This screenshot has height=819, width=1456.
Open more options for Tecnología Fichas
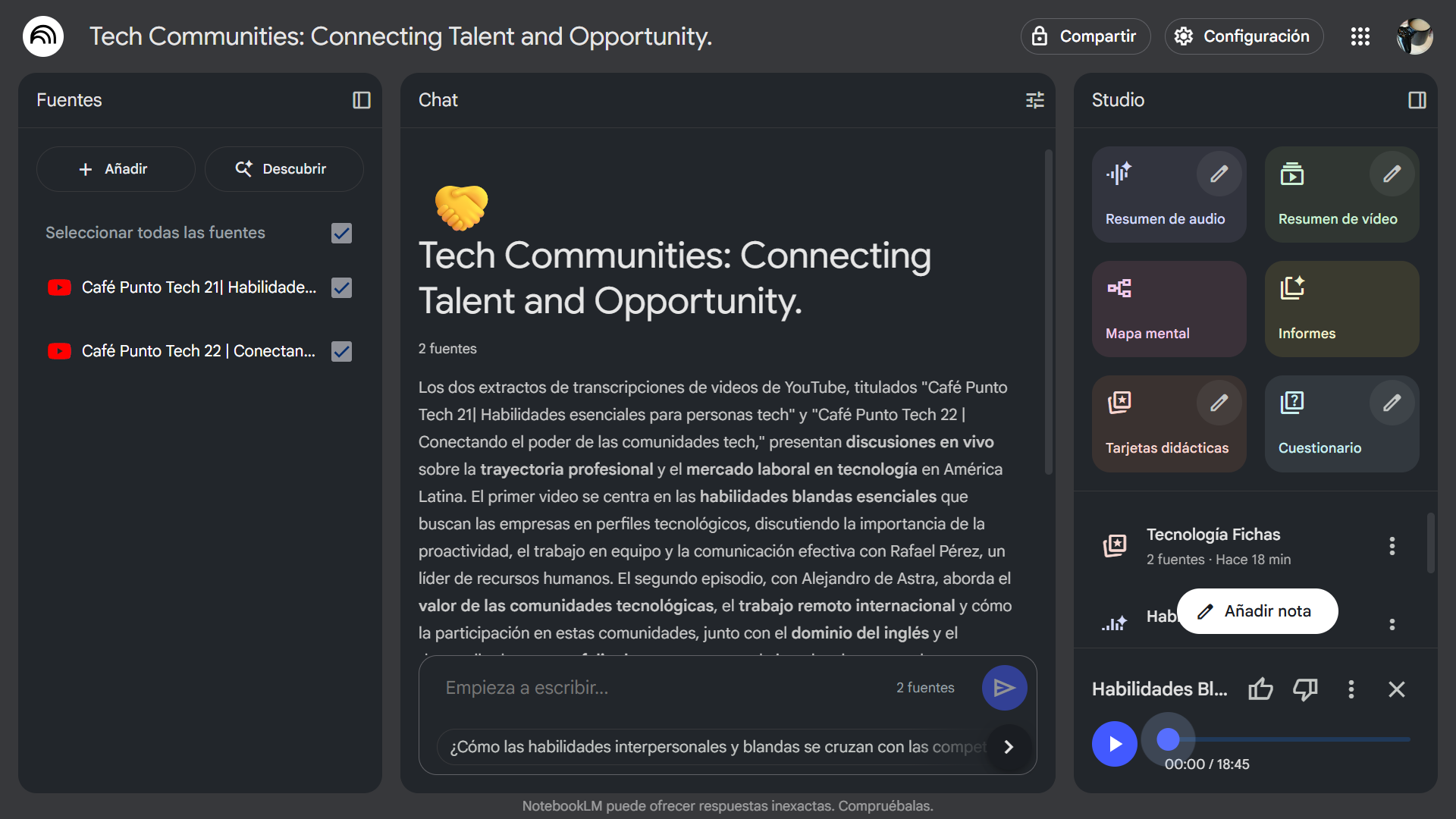pos(1392,546)
